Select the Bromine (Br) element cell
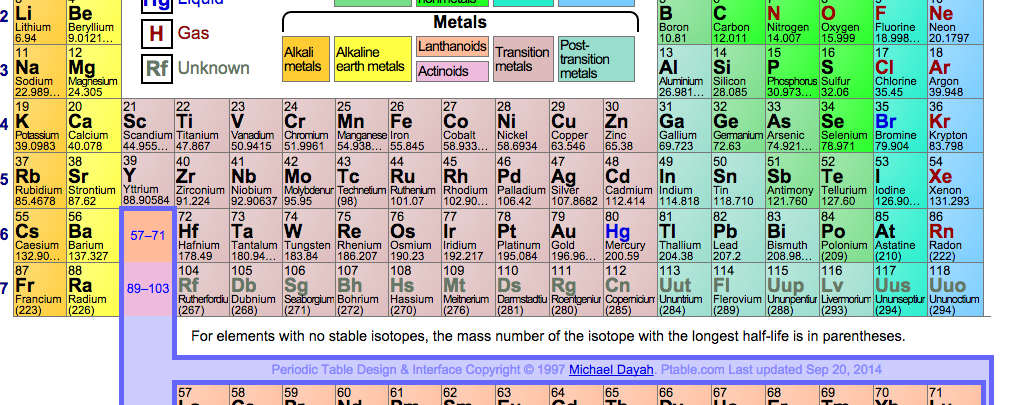The height and width of the screenshot is (405, 1012). [901, 126]
